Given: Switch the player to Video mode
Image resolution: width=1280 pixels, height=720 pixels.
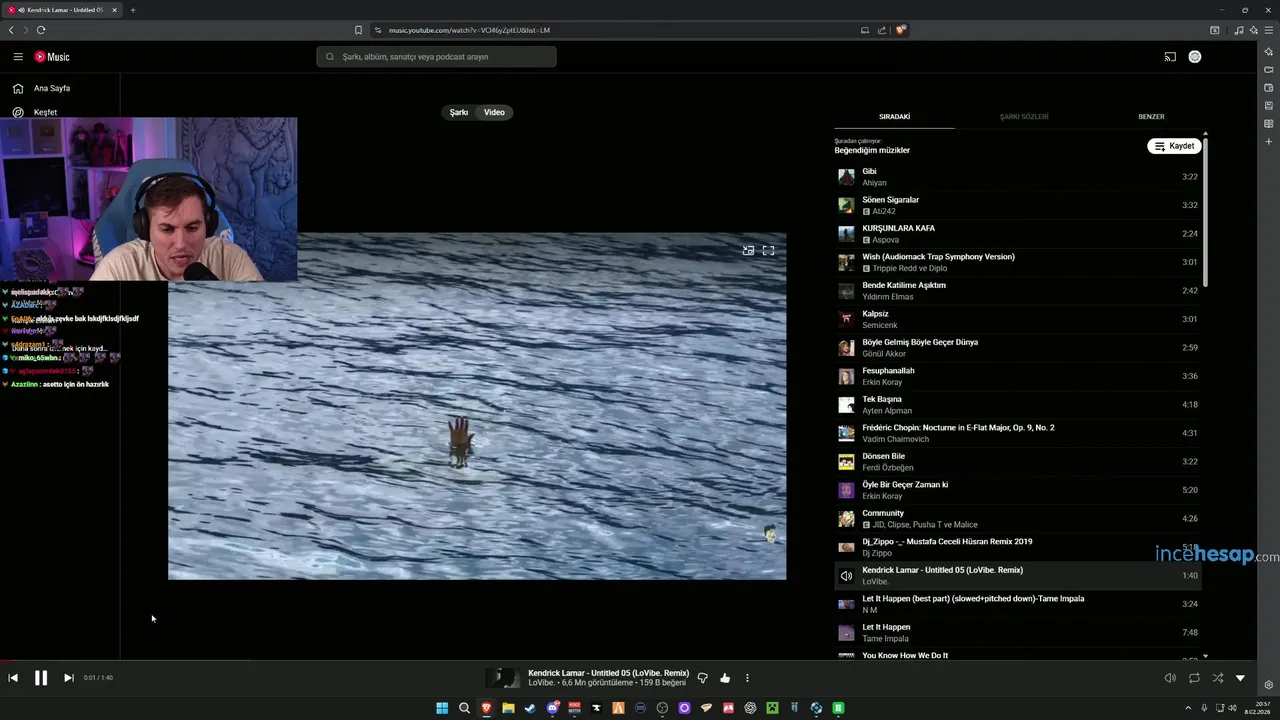Looking at the screenshot, I should pos(494,112).
